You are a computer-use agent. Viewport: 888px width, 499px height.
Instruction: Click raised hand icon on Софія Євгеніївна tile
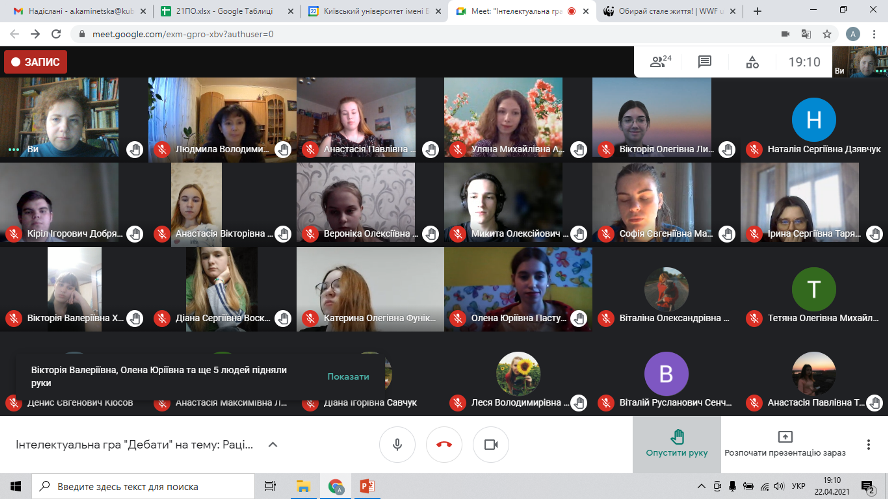(727, 234)
